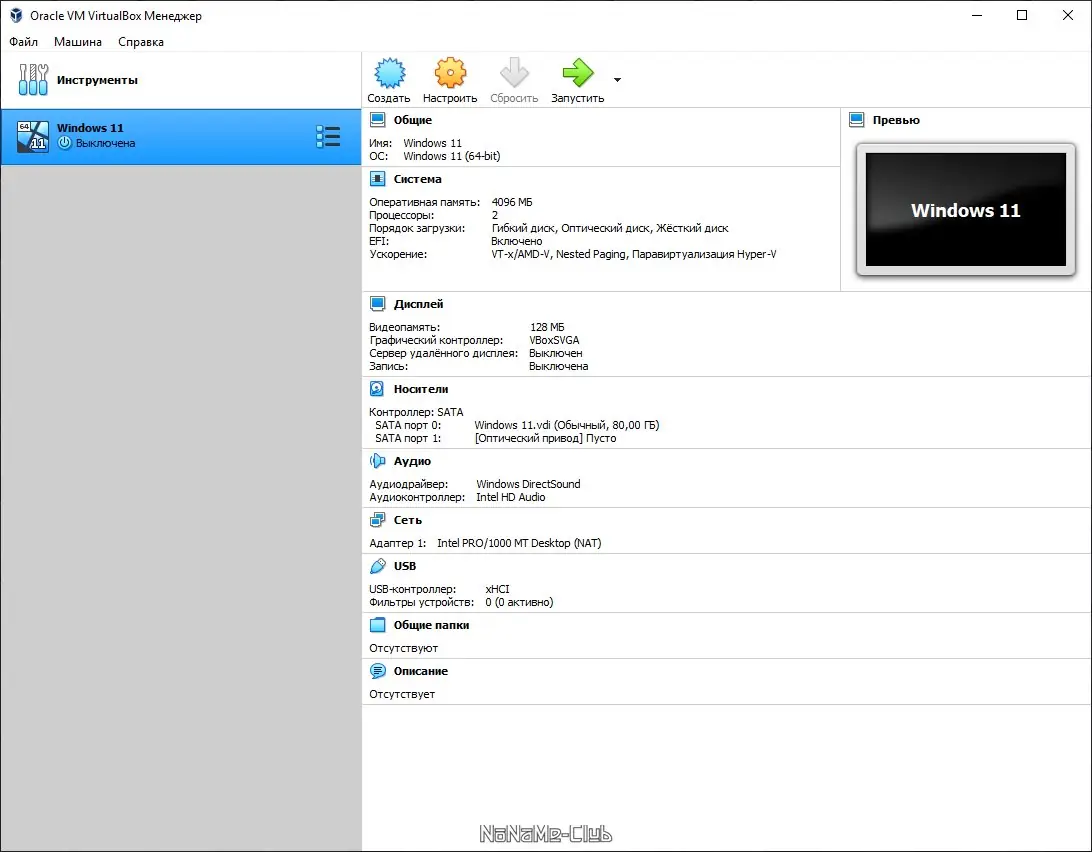Open the Общие папки heading link

432,625
